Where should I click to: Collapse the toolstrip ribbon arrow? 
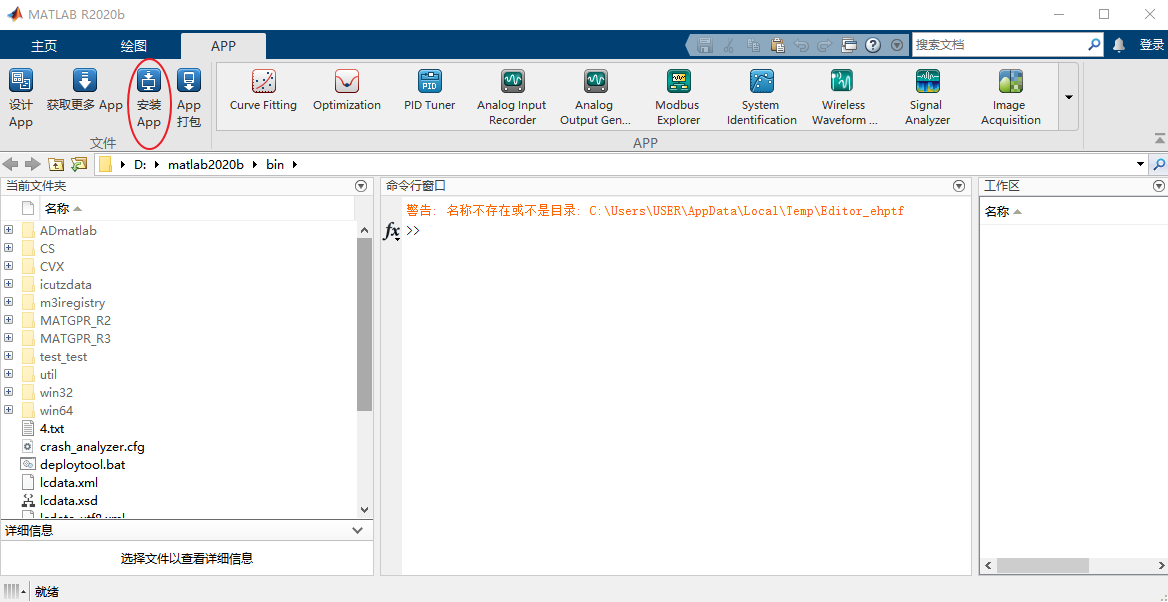[1160, 138]
